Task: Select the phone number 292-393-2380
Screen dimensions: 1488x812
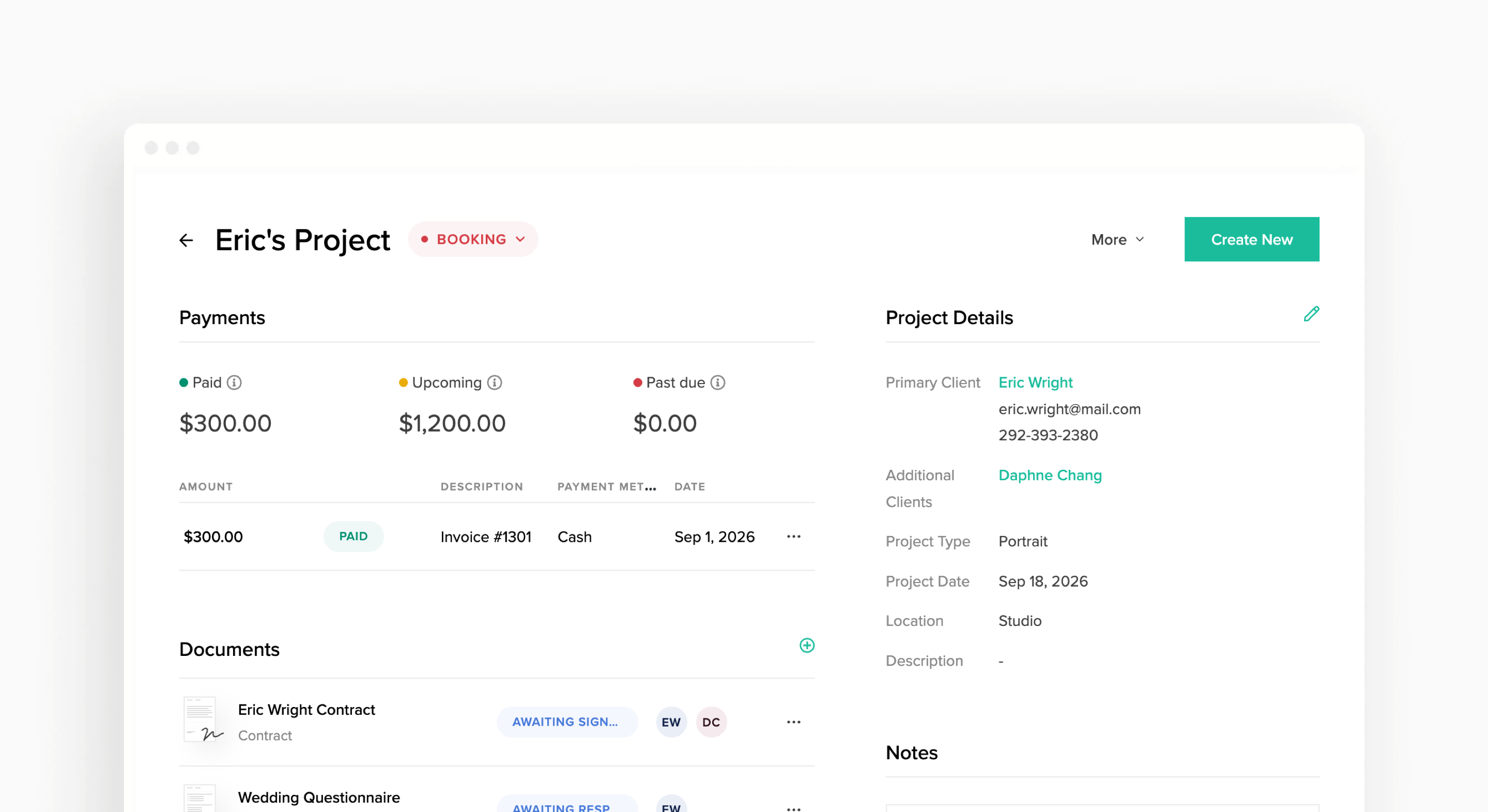Action: [x=1048, y=435]
